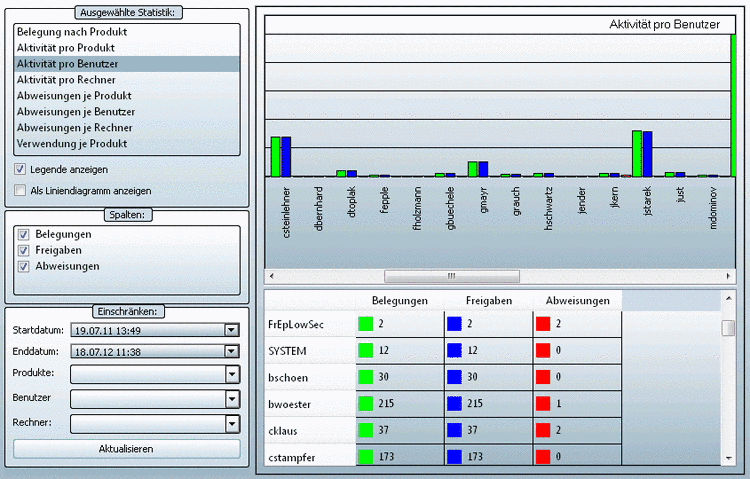Screen dimensions: 750x479
Task: Click the jstarek blue chart bar
Action: coord(648,154)
